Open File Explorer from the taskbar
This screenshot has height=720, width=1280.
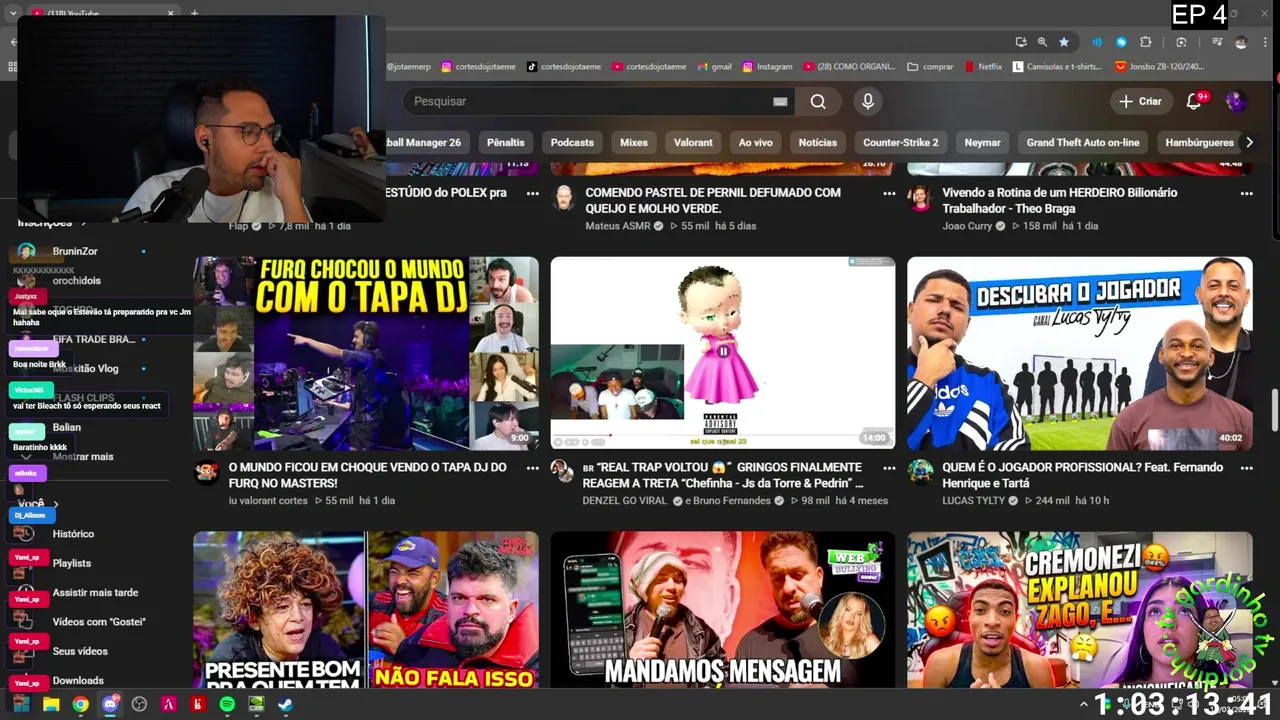(x=51, y=704)
